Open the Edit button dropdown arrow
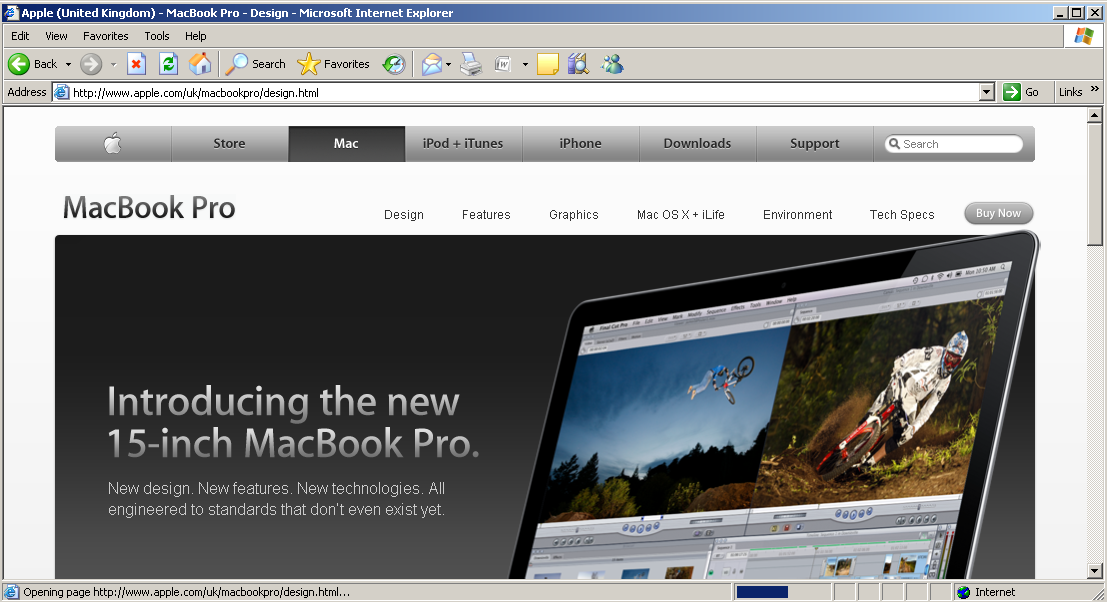The height and width of the screenshot is (602, 1107). (x=525, y=64)
